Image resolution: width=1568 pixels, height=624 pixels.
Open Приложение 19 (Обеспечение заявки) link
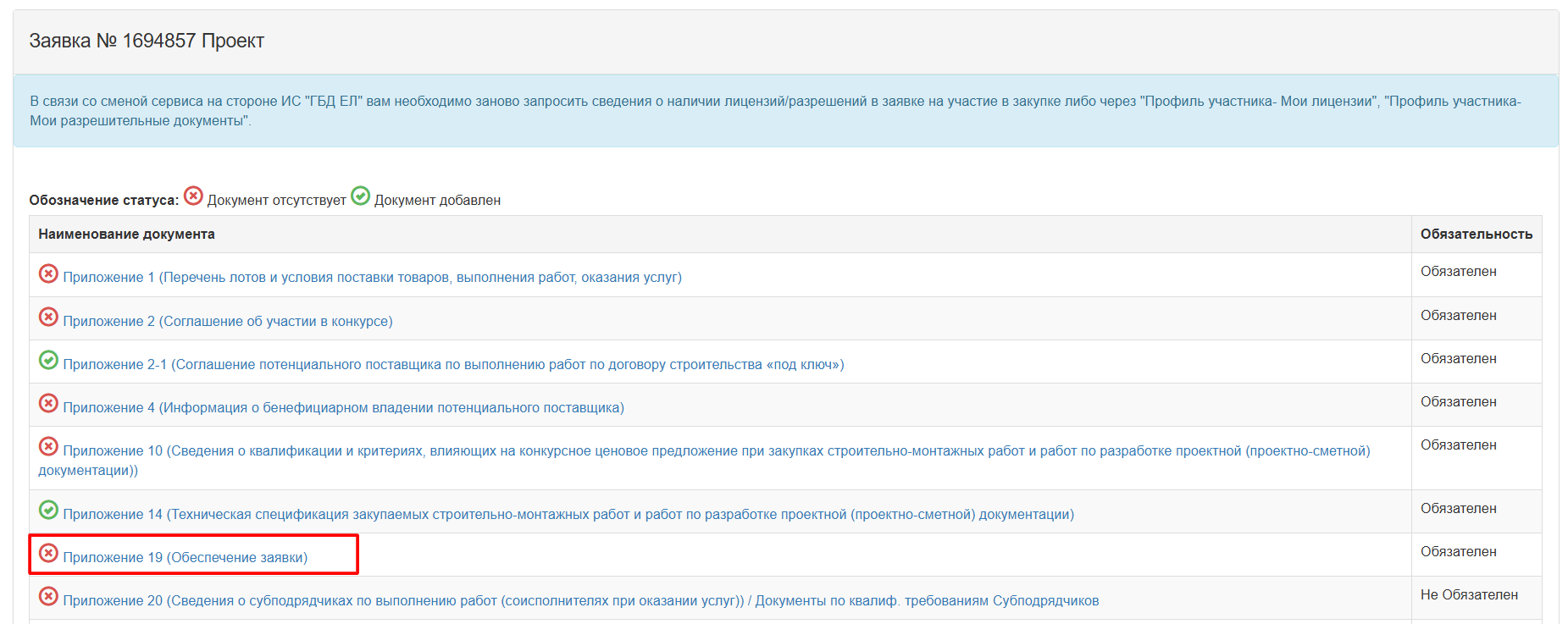click(185, 558)
